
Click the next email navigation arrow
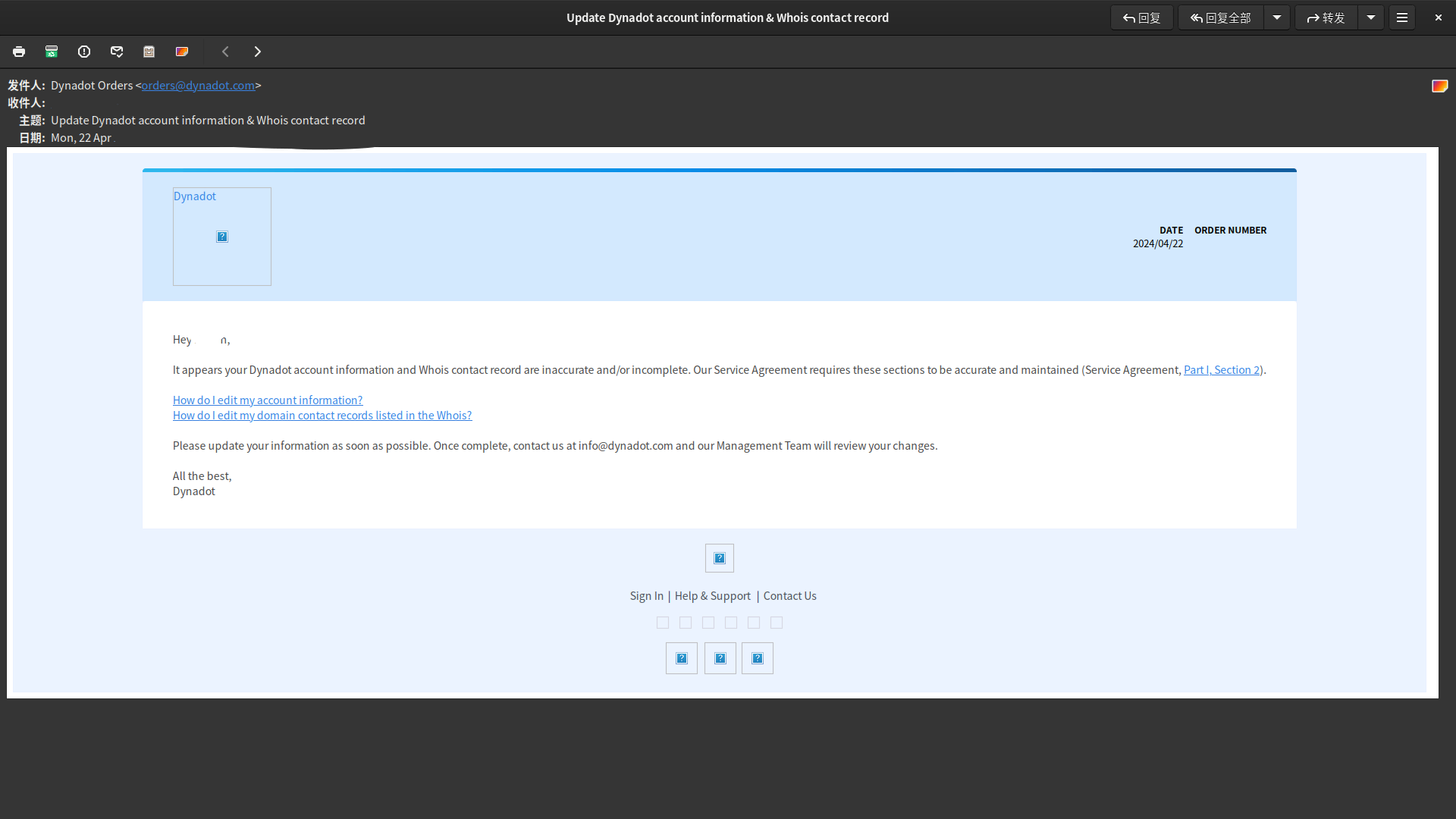pos(257,51)
